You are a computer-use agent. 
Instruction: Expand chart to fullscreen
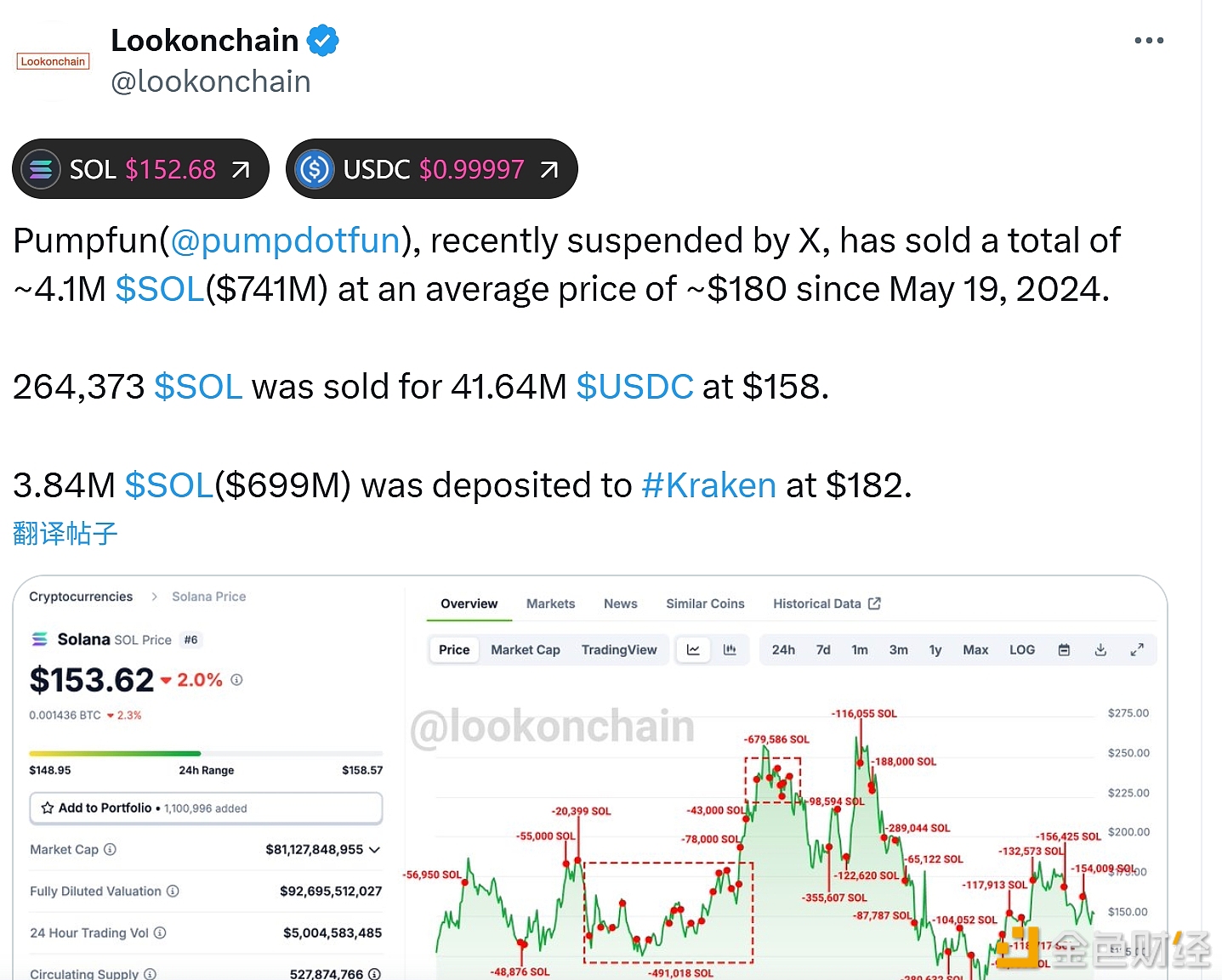pos(1137,650)
